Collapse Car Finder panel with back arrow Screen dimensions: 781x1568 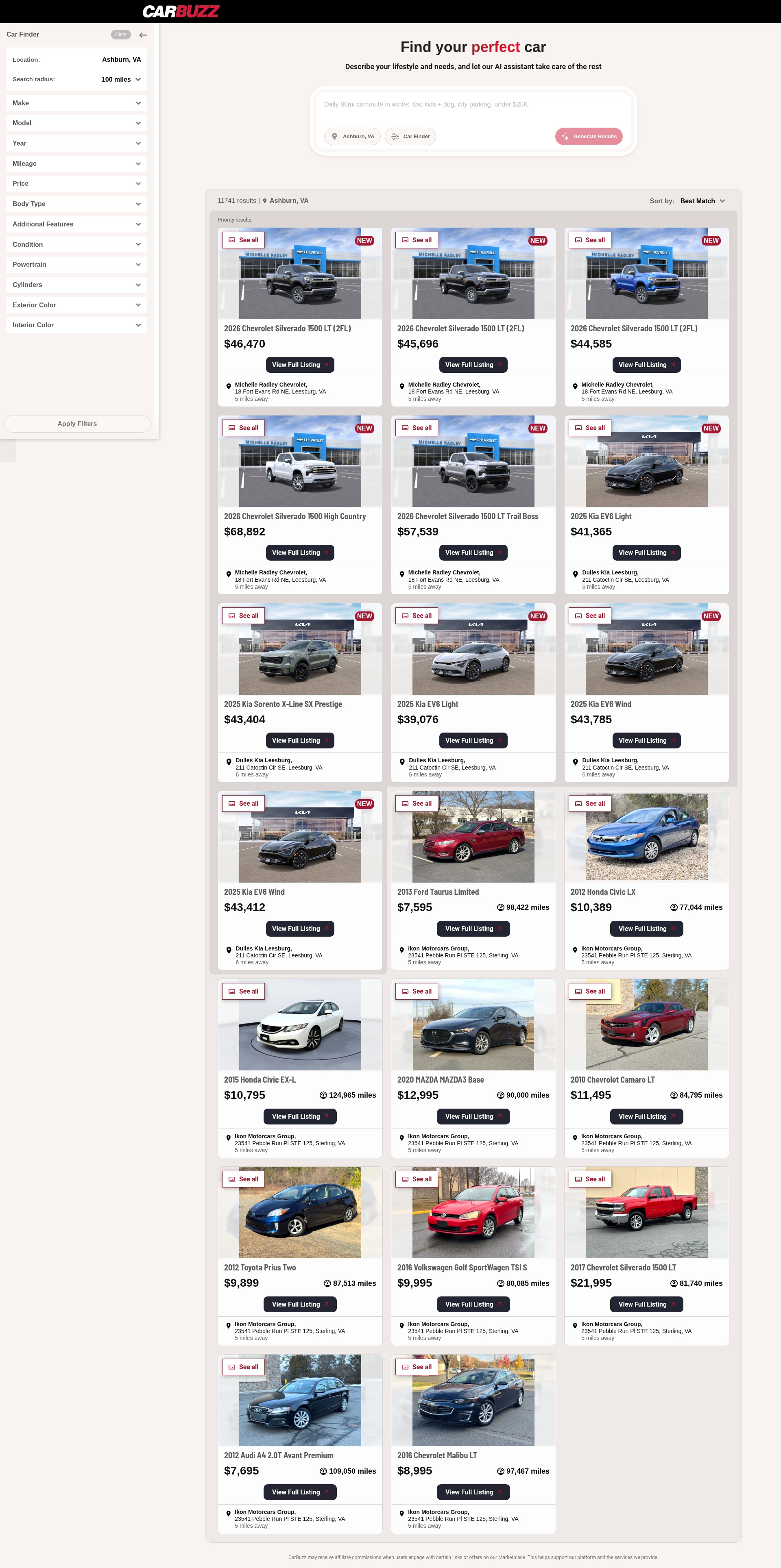143,35
